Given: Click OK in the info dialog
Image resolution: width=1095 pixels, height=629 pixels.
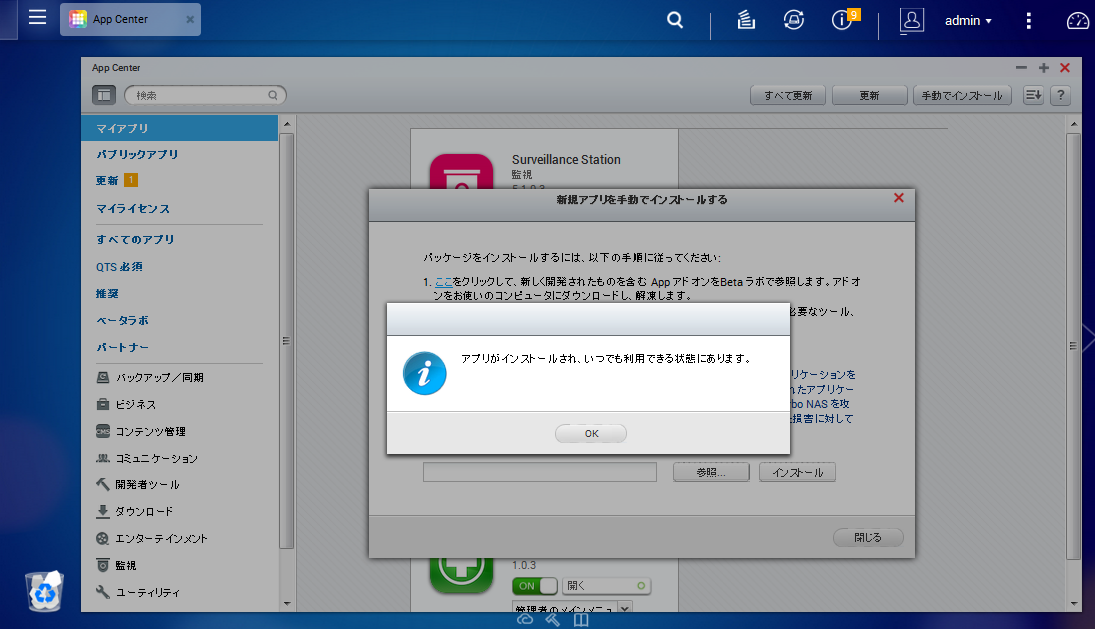Looking at the screenshot, I should coord(591,433).
